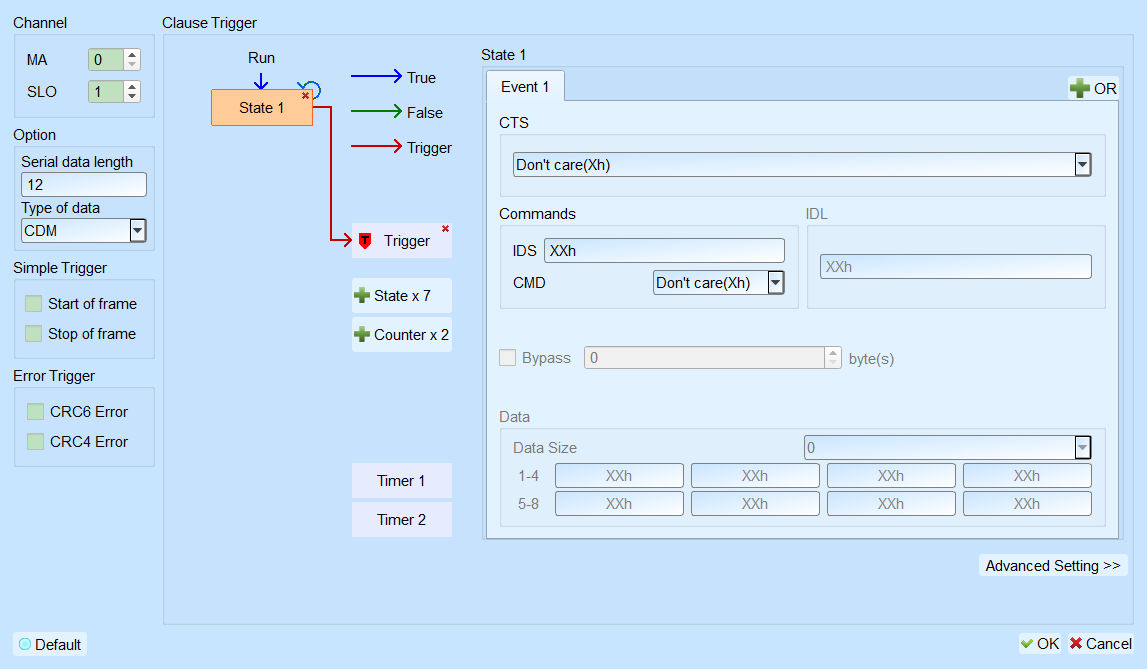The width and height of the screenshot is (1147, 669).
Task: Click the Bypass bytes number field
Action: (705, 358)
